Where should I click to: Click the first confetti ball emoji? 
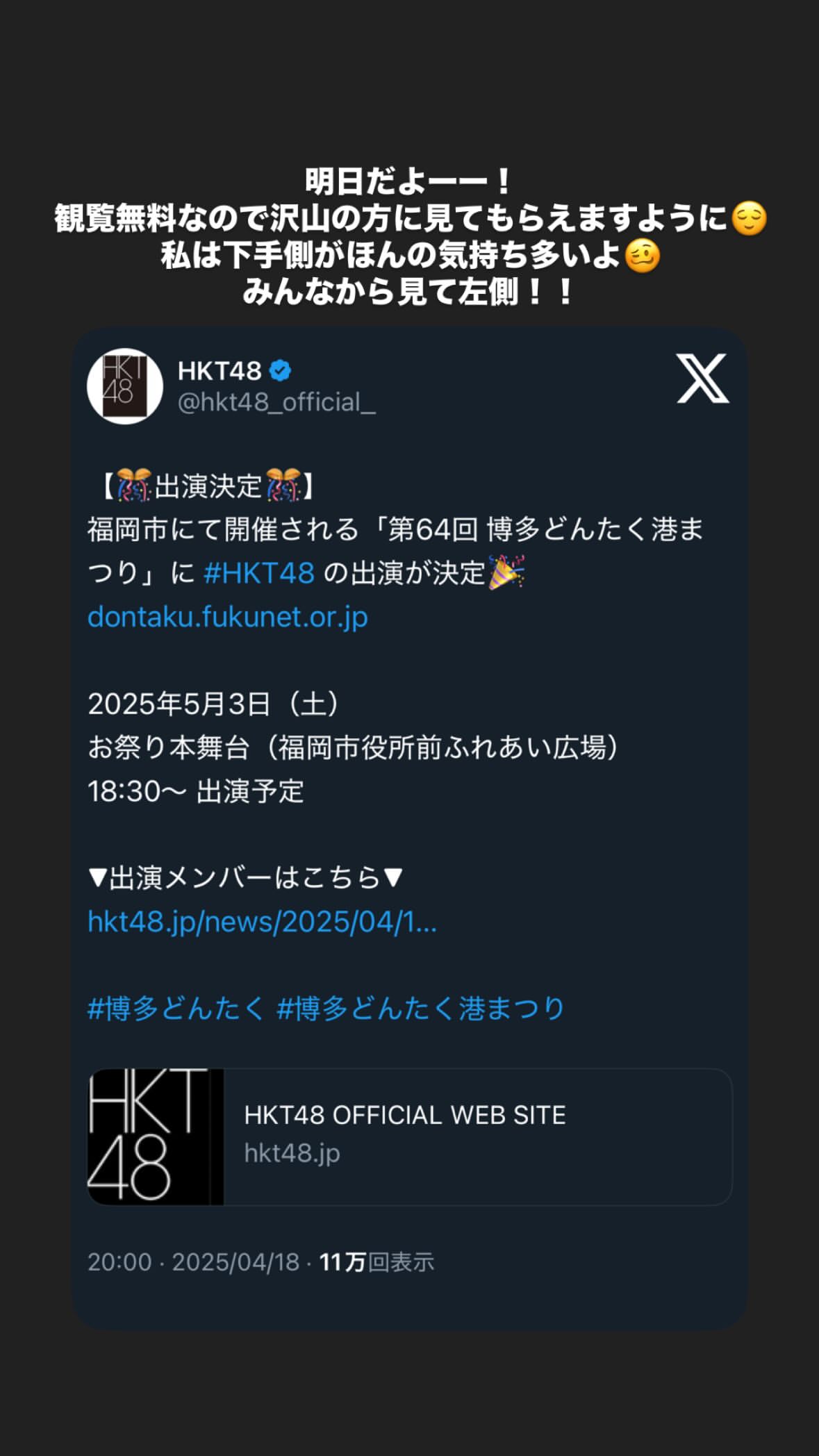point(134,485)
